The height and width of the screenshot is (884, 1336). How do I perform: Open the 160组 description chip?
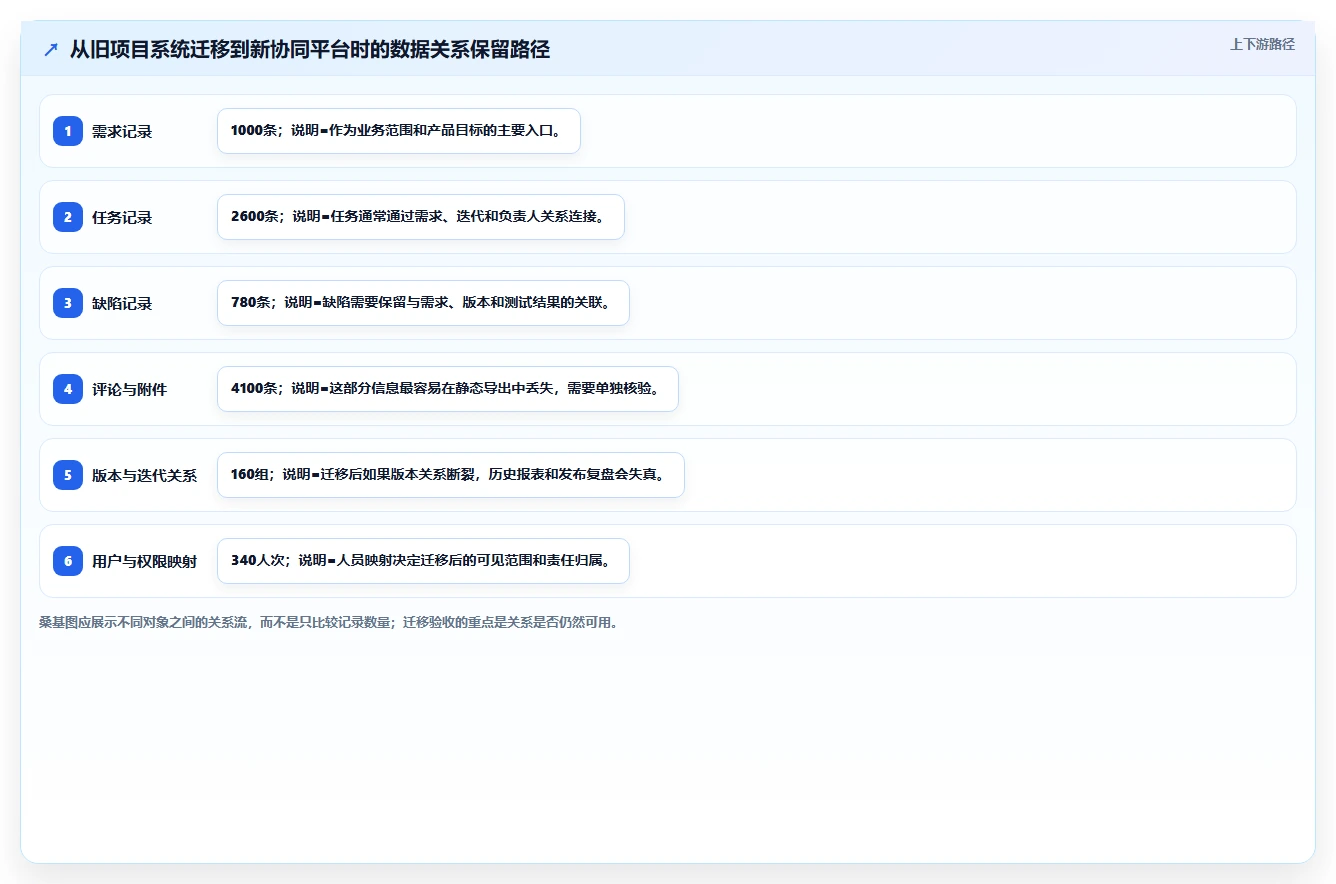451,475
